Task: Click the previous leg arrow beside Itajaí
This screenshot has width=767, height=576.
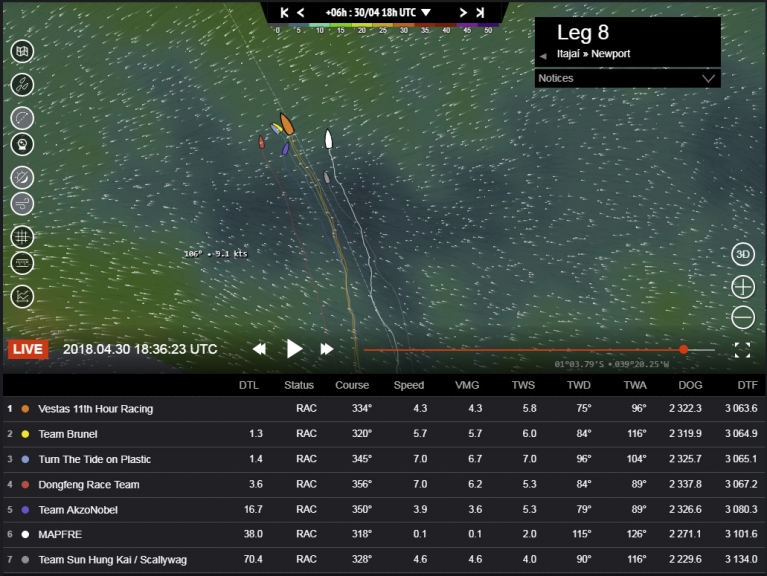Action: tap(543, 56)
